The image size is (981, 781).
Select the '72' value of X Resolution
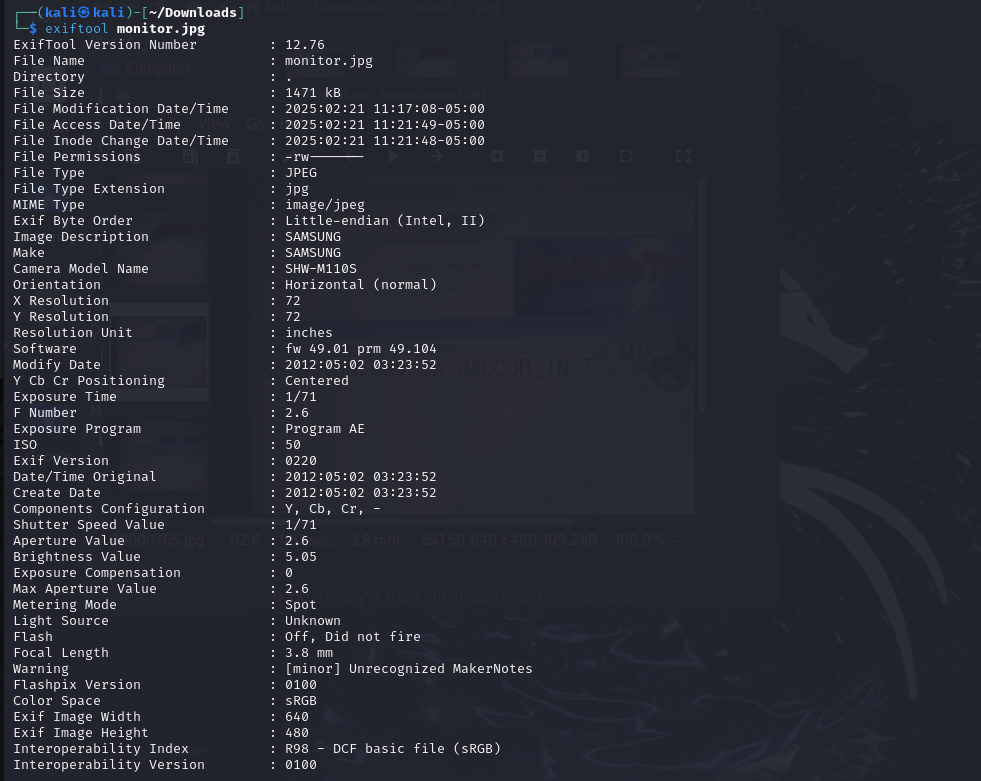click(x=293, y=301)
